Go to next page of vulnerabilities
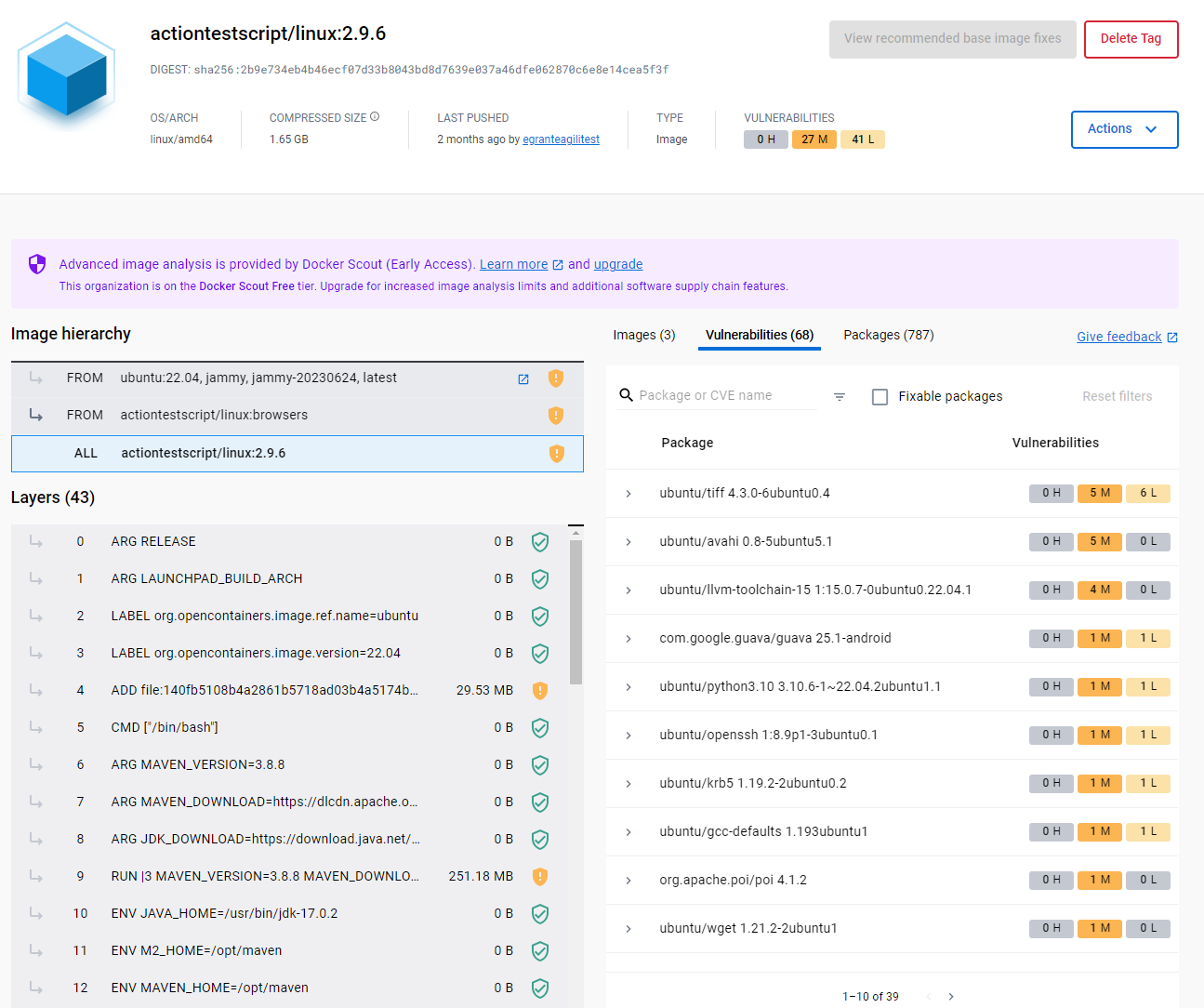1204x1008 pixels. point(951,997)
